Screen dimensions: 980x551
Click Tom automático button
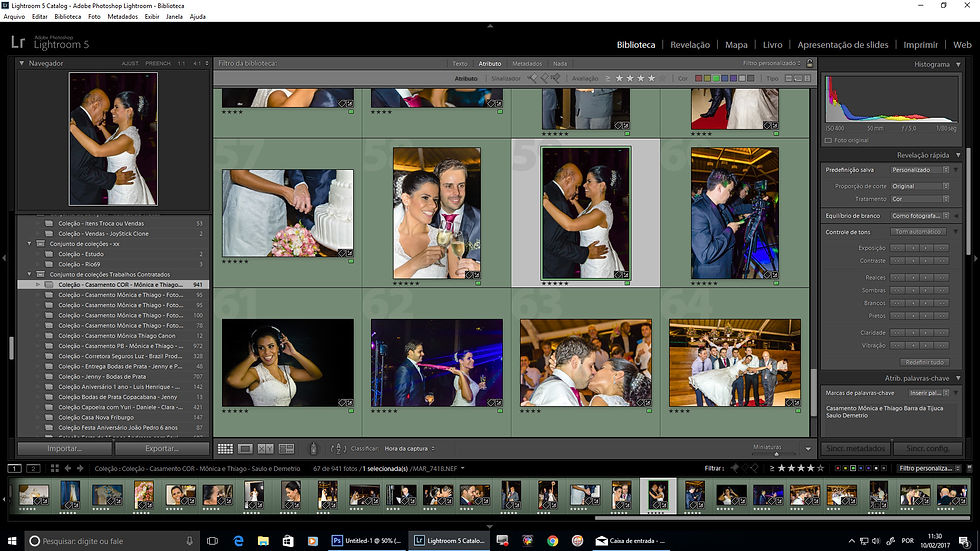pos(918,232)
